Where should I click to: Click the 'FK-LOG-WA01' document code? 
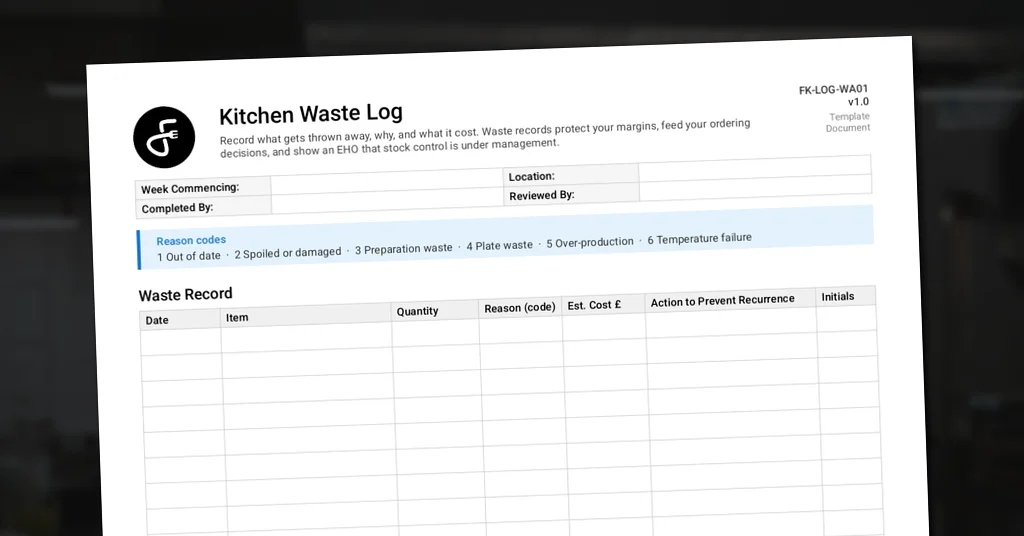point(833,89)
